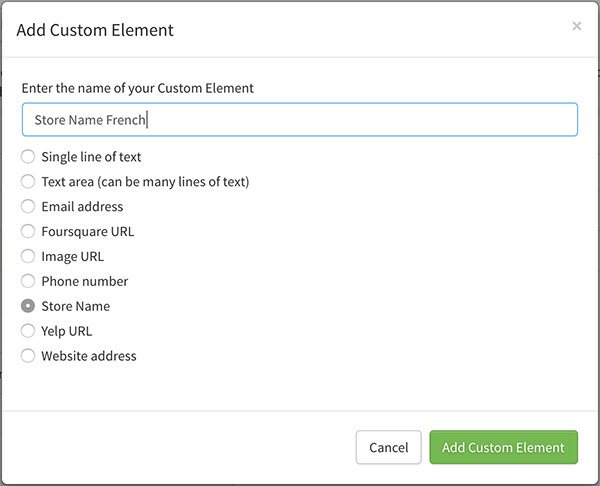Choose the Text area radio button

click(28, 181)
